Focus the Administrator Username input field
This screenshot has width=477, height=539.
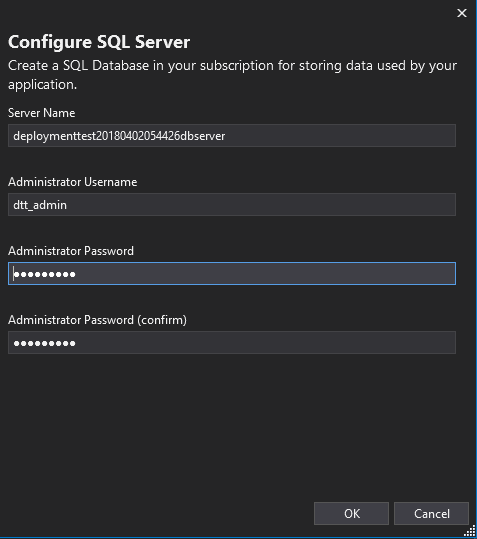pyautogui.click(x=232, y=205)
